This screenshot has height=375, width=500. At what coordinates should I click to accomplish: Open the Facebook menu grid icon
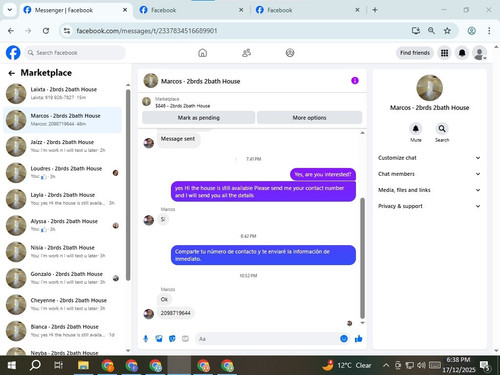444,53
